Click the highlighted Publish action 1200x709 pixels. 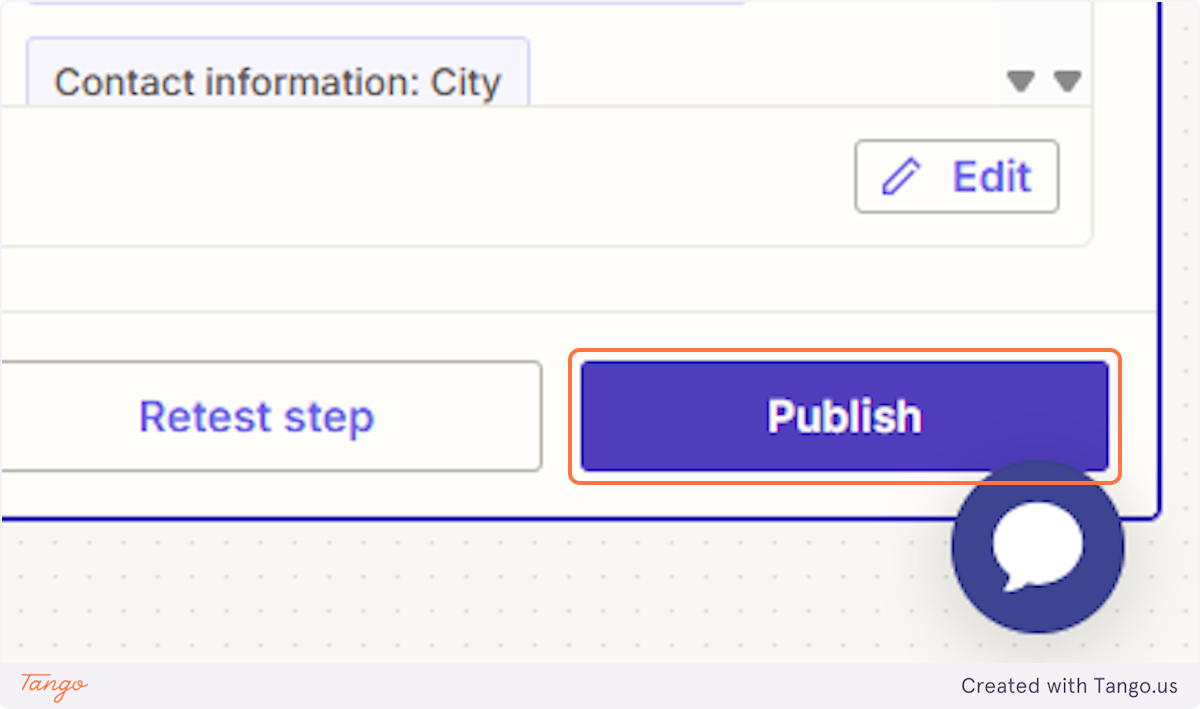843,416
